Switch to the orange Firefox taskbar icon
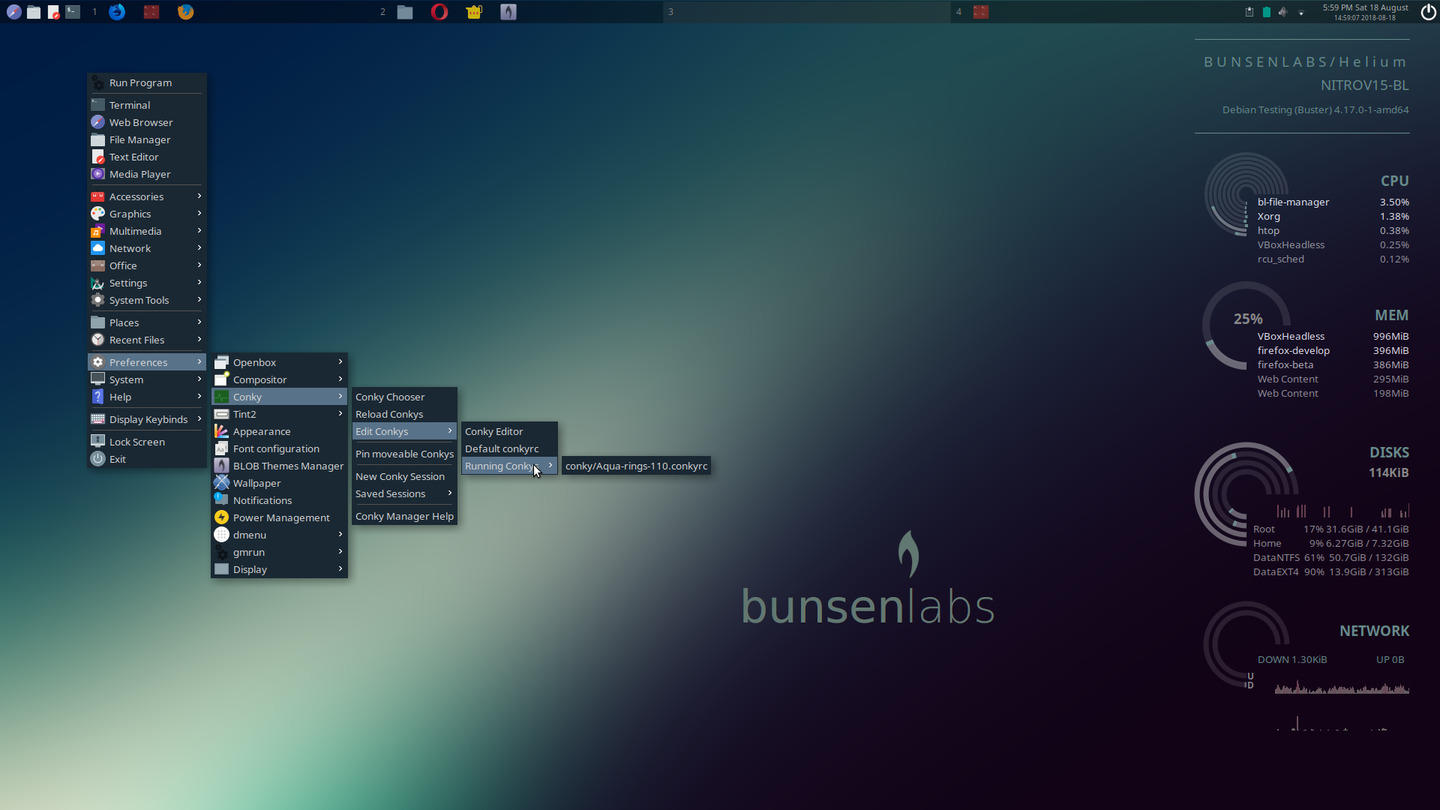 click(185, 12)
